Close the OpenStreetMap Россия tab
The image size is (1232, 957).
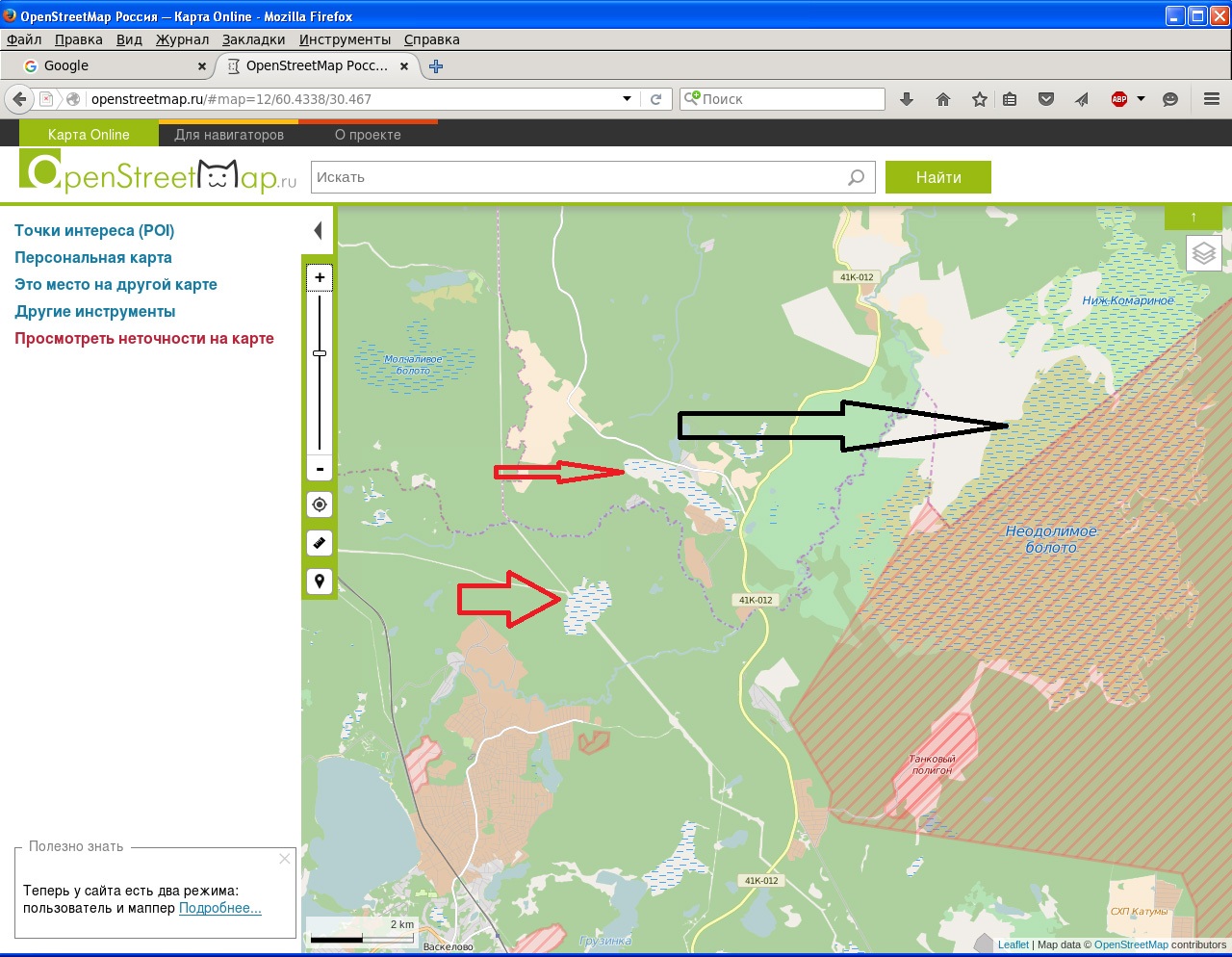pos(404,66)
